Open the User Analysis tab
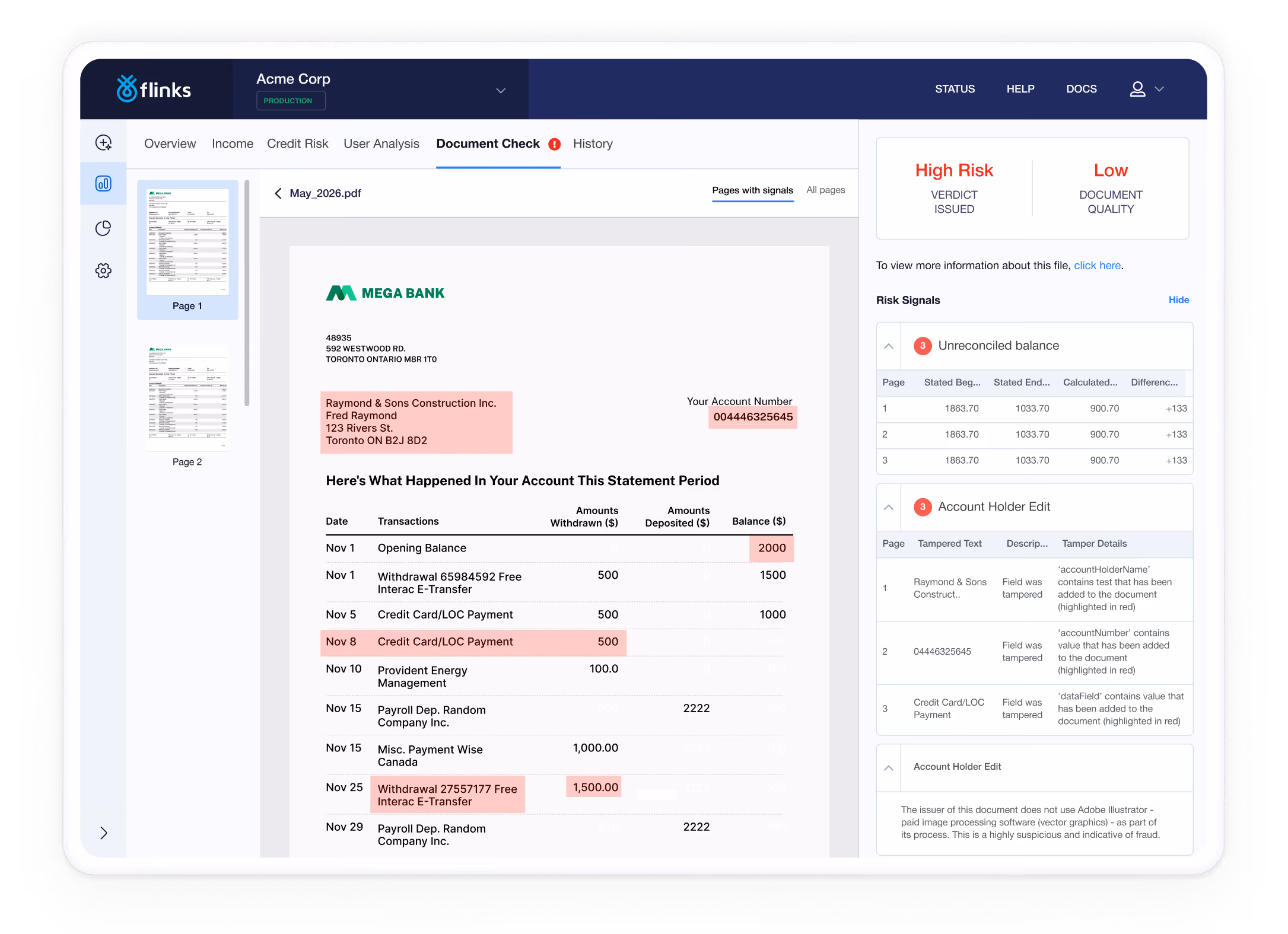Image resolution: width=1288 pixels, height=934 pixels. pos(381,144)
